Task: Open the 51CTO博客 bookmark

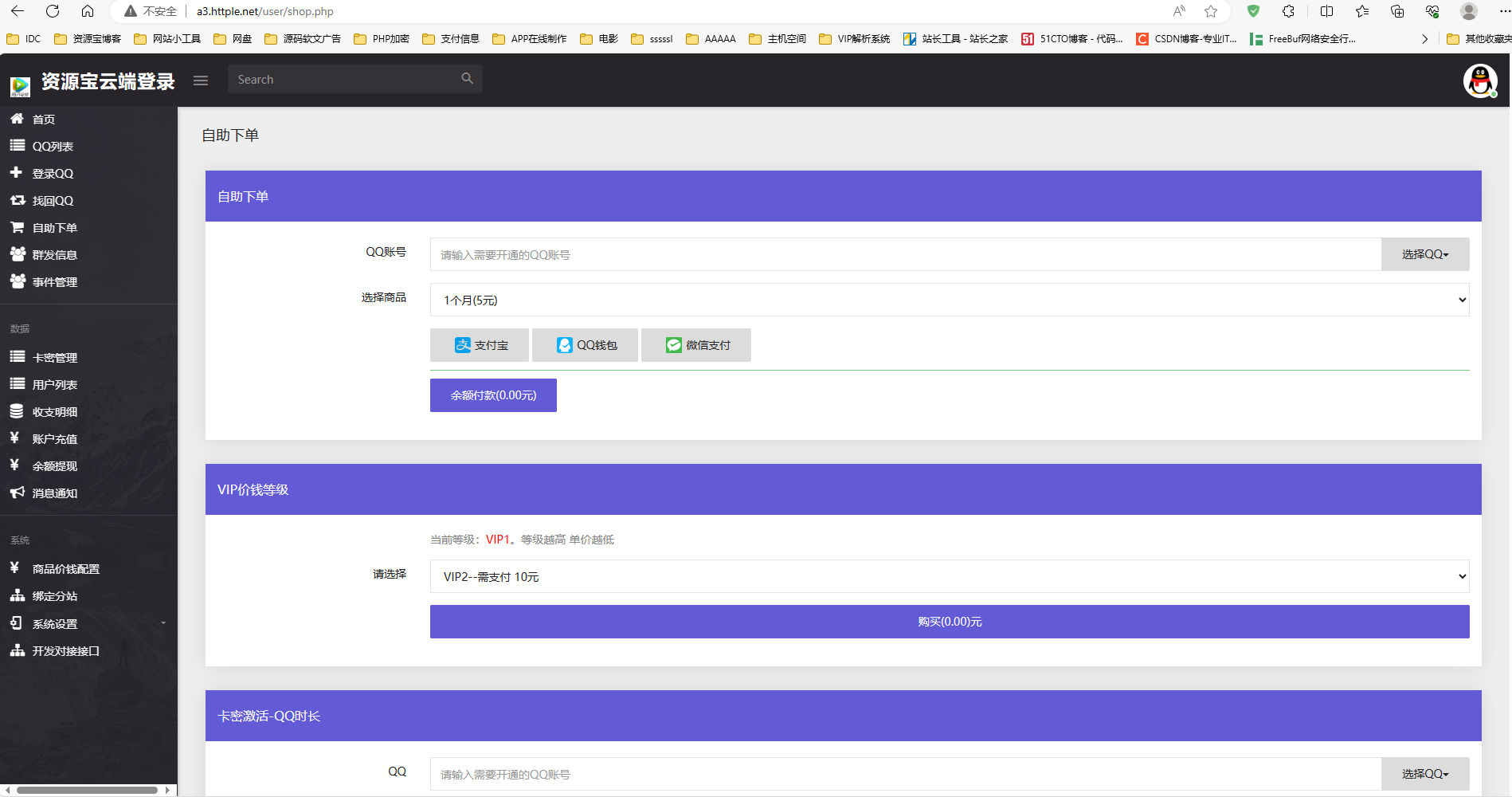Action: [1072, 38]
